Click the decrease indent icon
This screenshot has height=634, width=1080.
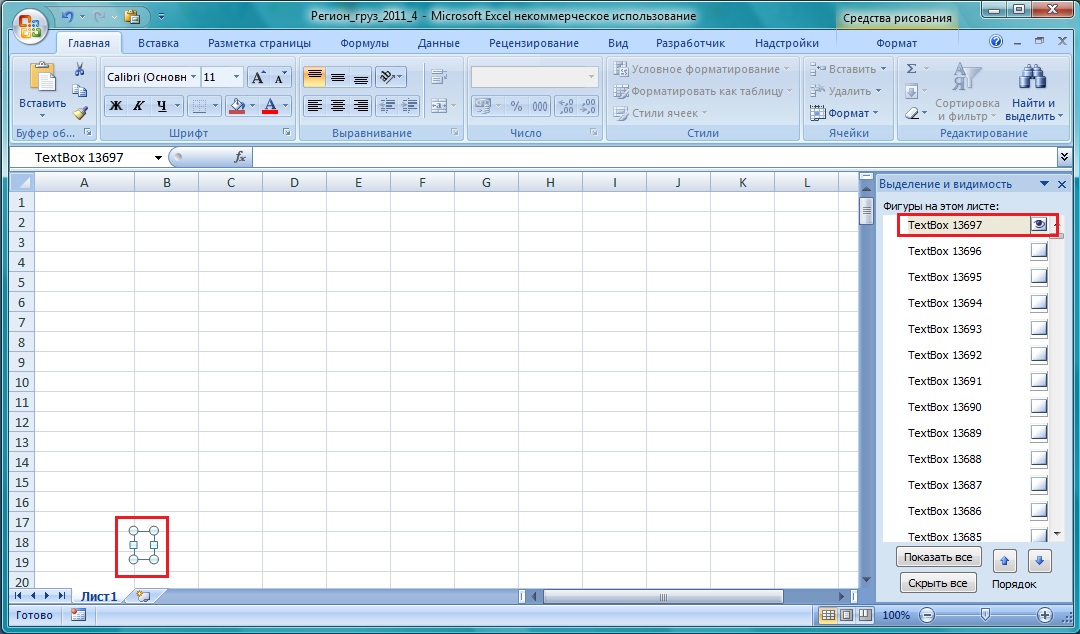pos(388,105)
